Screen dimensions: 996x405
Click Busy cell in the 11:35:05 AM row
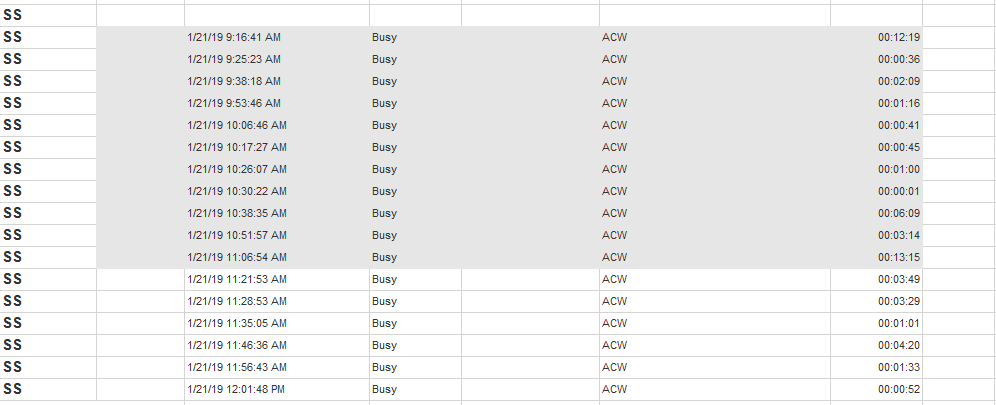(415, 323)
